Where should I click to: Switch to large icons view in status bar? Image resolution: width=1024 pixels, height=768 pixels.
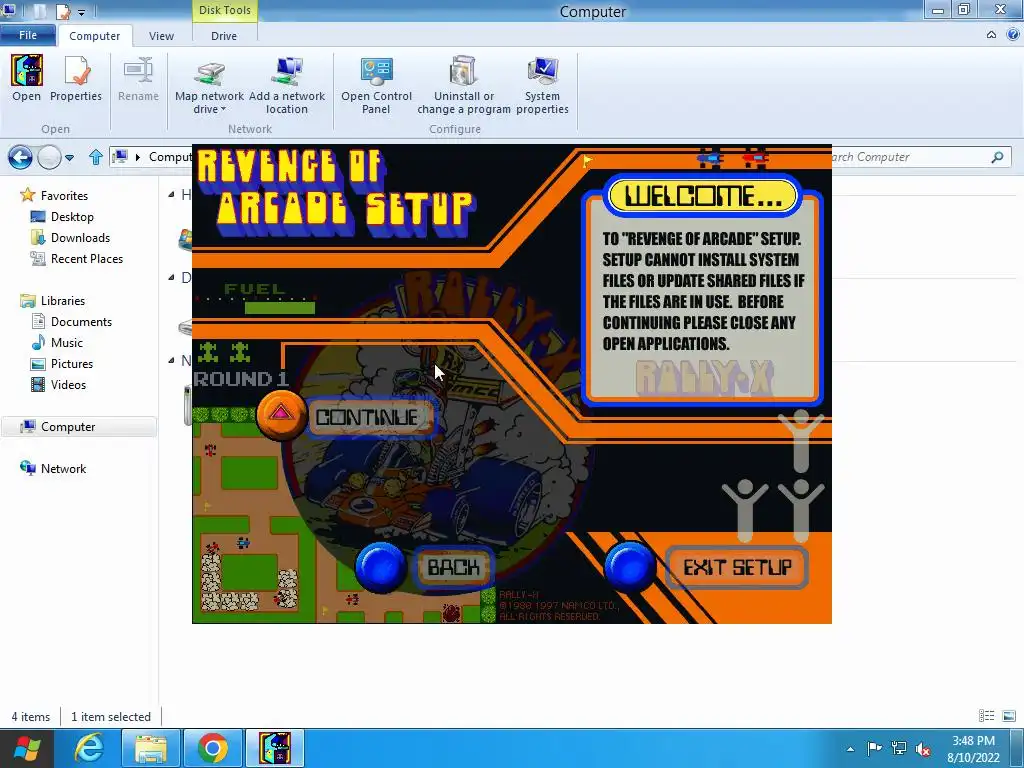point(1008,716)
